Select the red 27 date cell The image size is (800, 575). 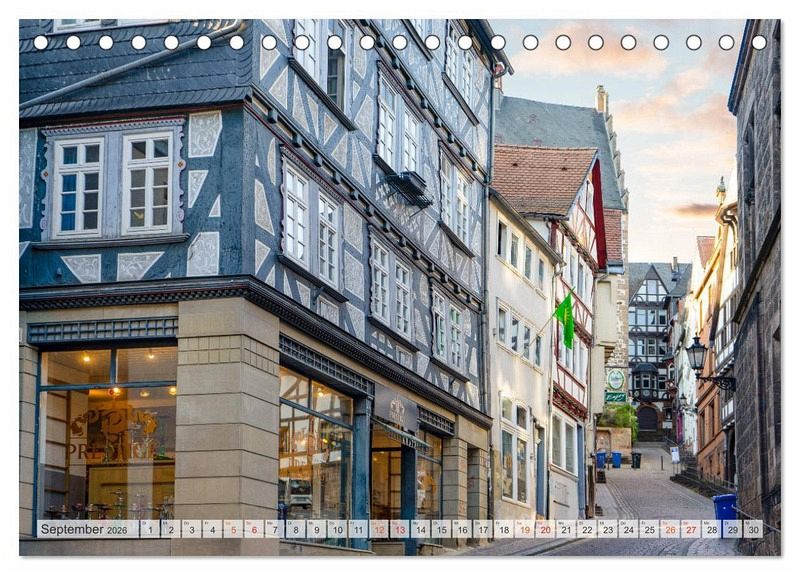(x=690, y=529)
